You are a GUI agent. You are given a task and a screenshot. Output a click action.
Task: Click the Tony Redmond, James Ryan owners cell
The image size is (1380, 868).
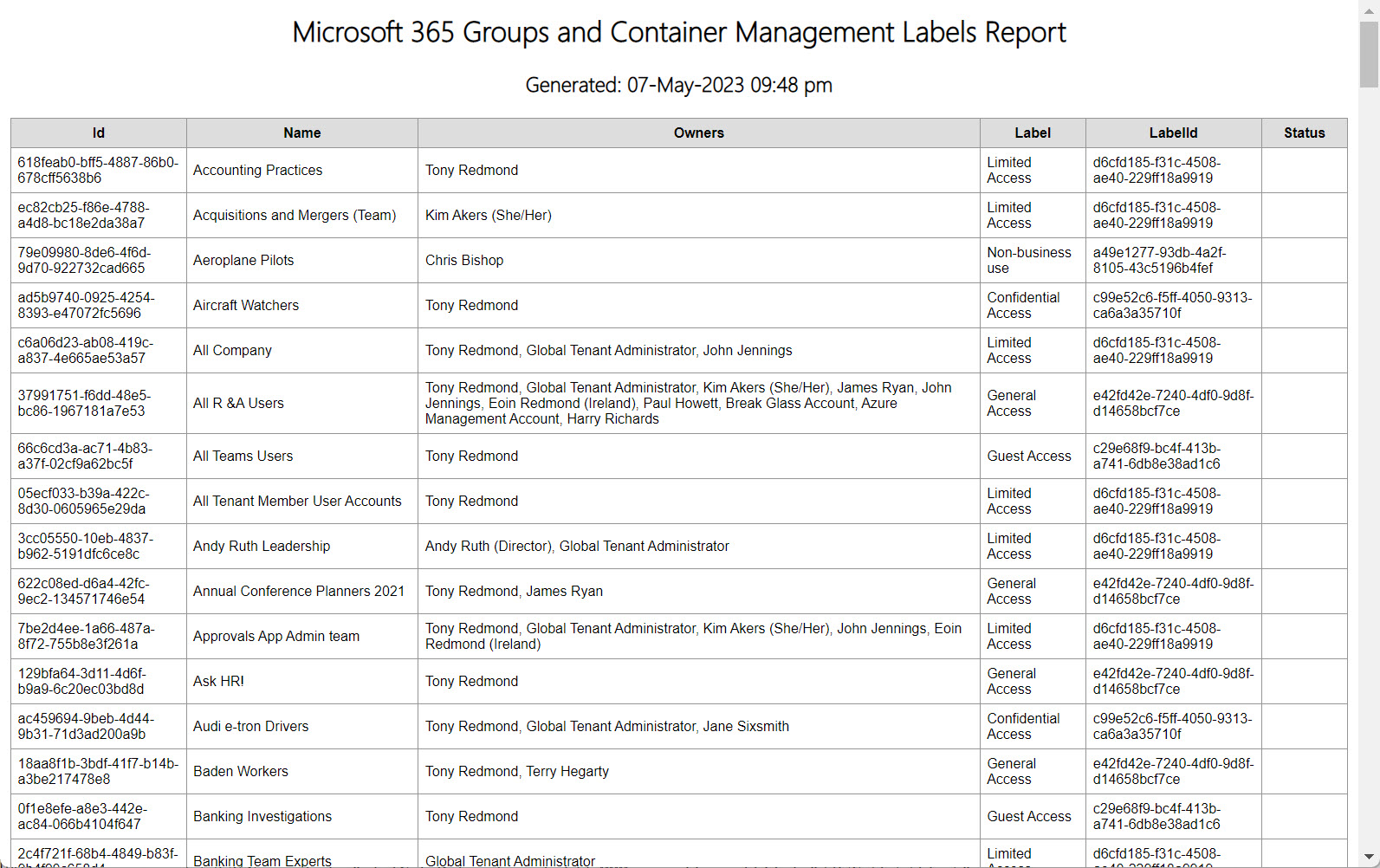click(x=698, y=591)
